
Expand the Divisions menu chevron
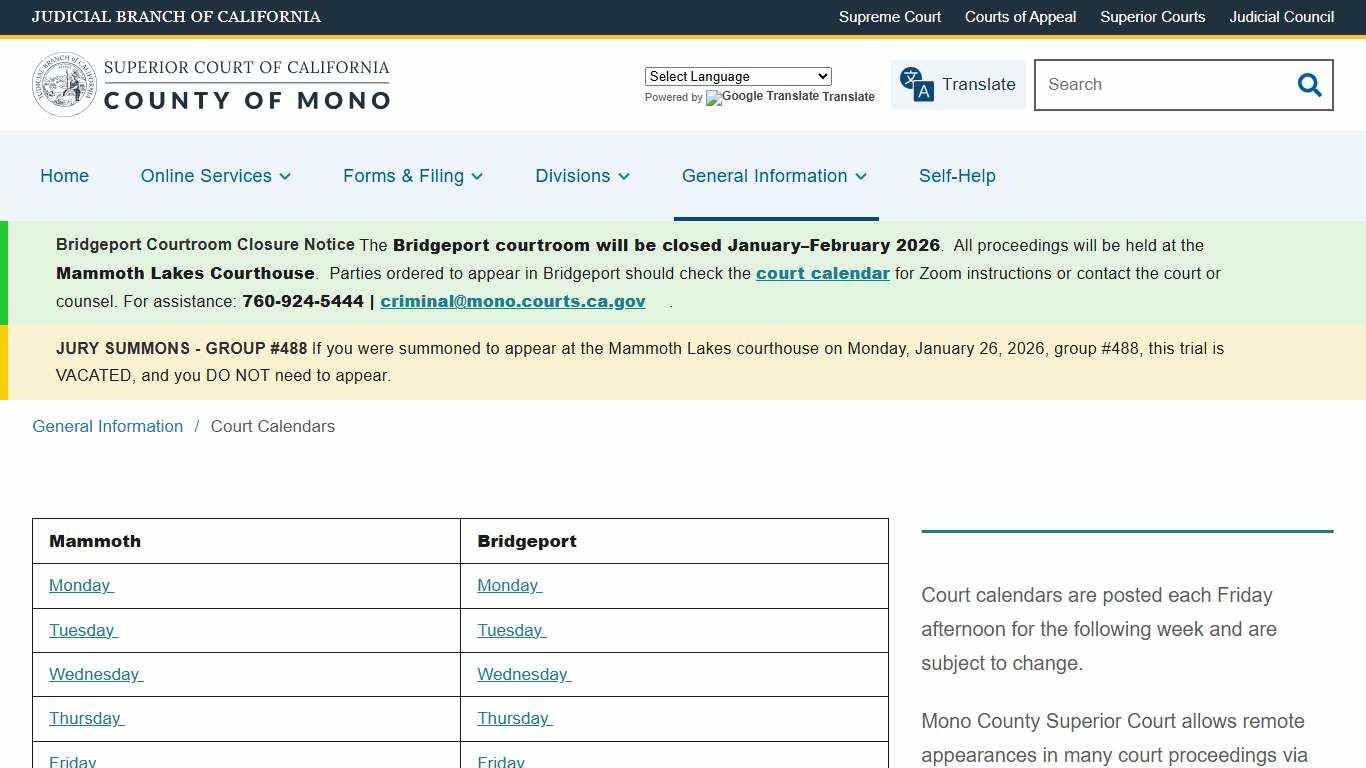(623, 177)
